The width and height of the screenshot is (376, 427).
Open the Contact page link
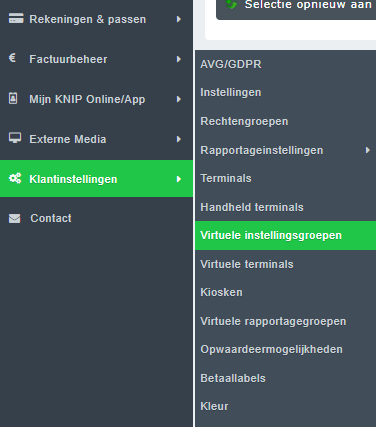51,218
